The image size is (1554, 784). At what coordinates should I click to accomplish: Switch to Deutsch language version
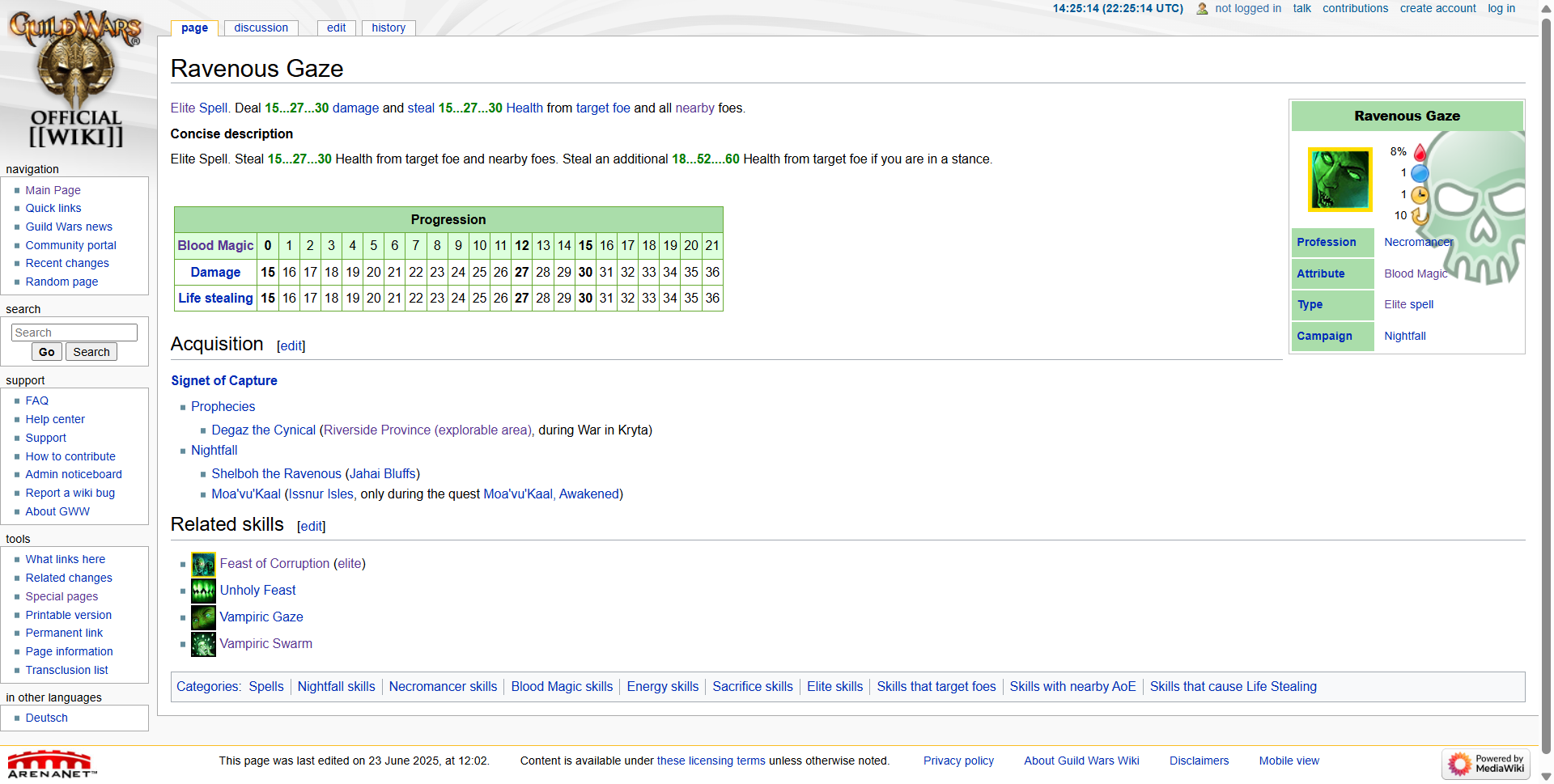(46, 718)
